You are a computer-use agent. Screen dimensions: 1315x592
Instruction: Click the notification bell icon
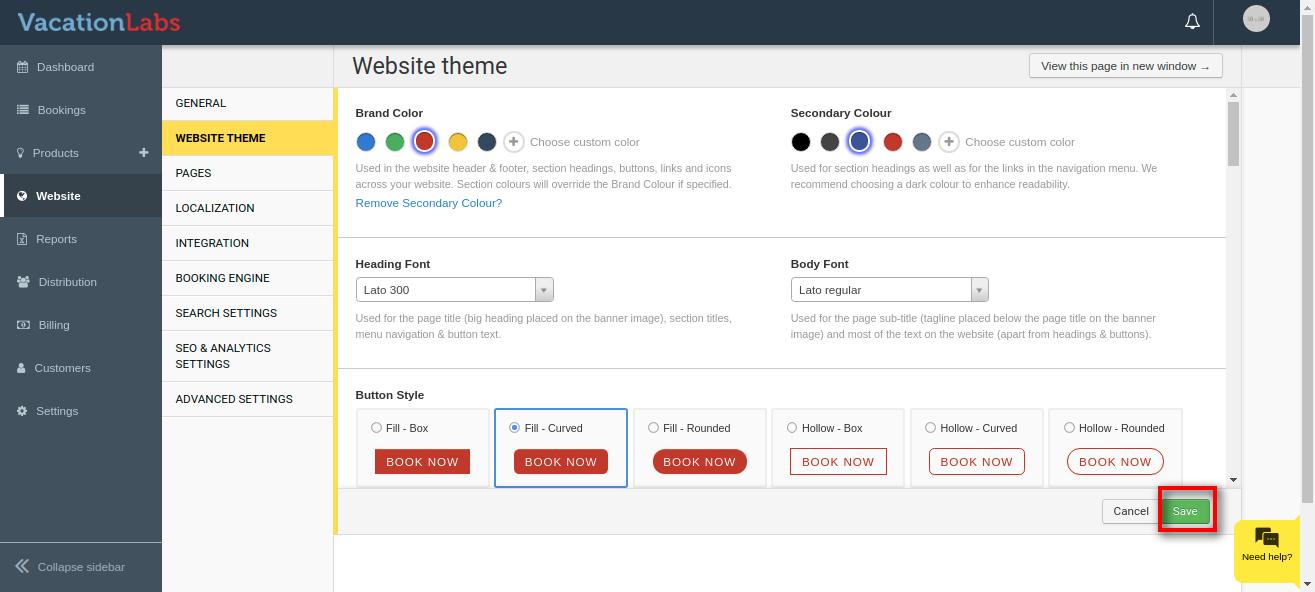1192,21
